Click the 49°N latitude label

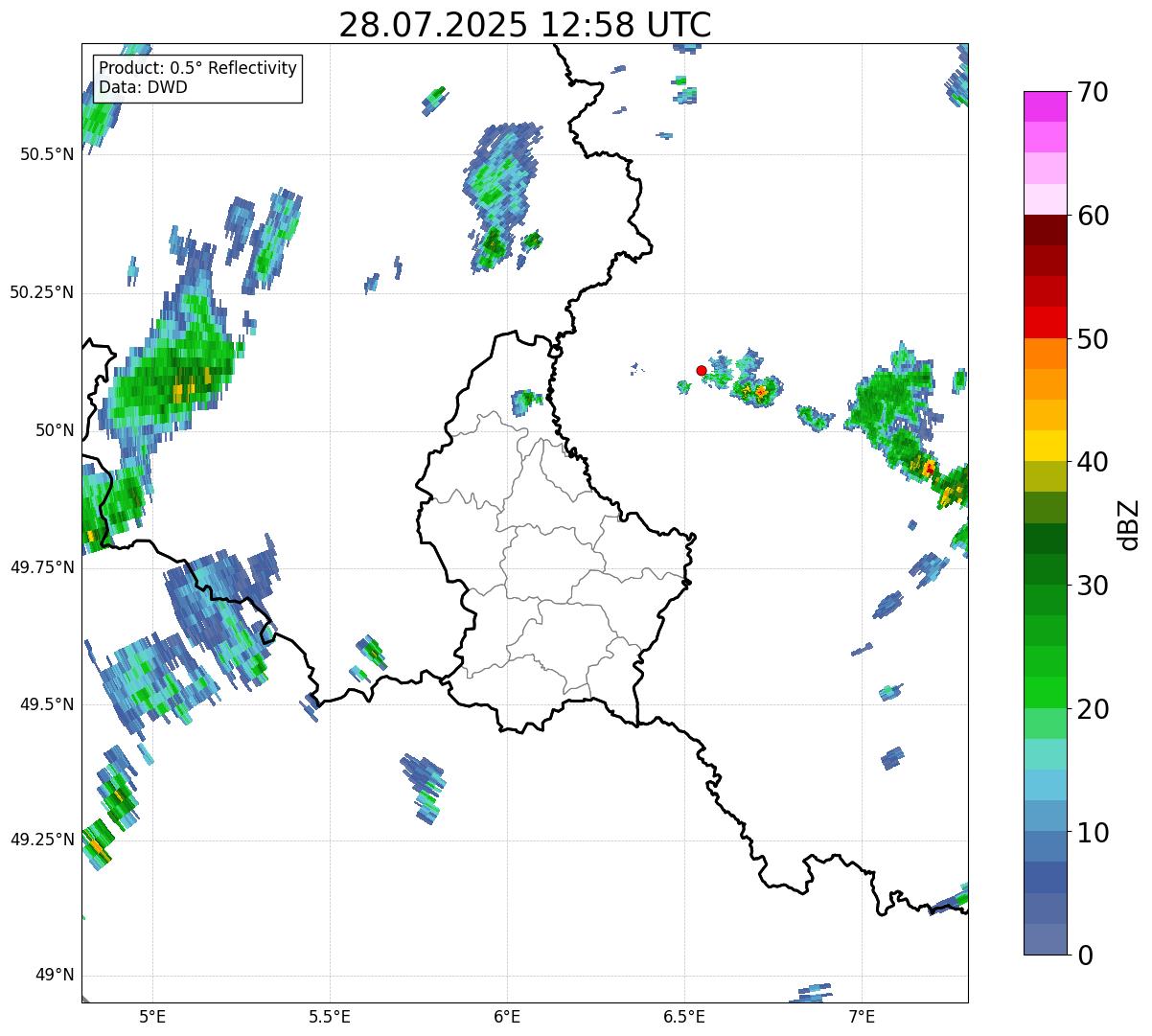pyautogui.click(x=54, y=976)
